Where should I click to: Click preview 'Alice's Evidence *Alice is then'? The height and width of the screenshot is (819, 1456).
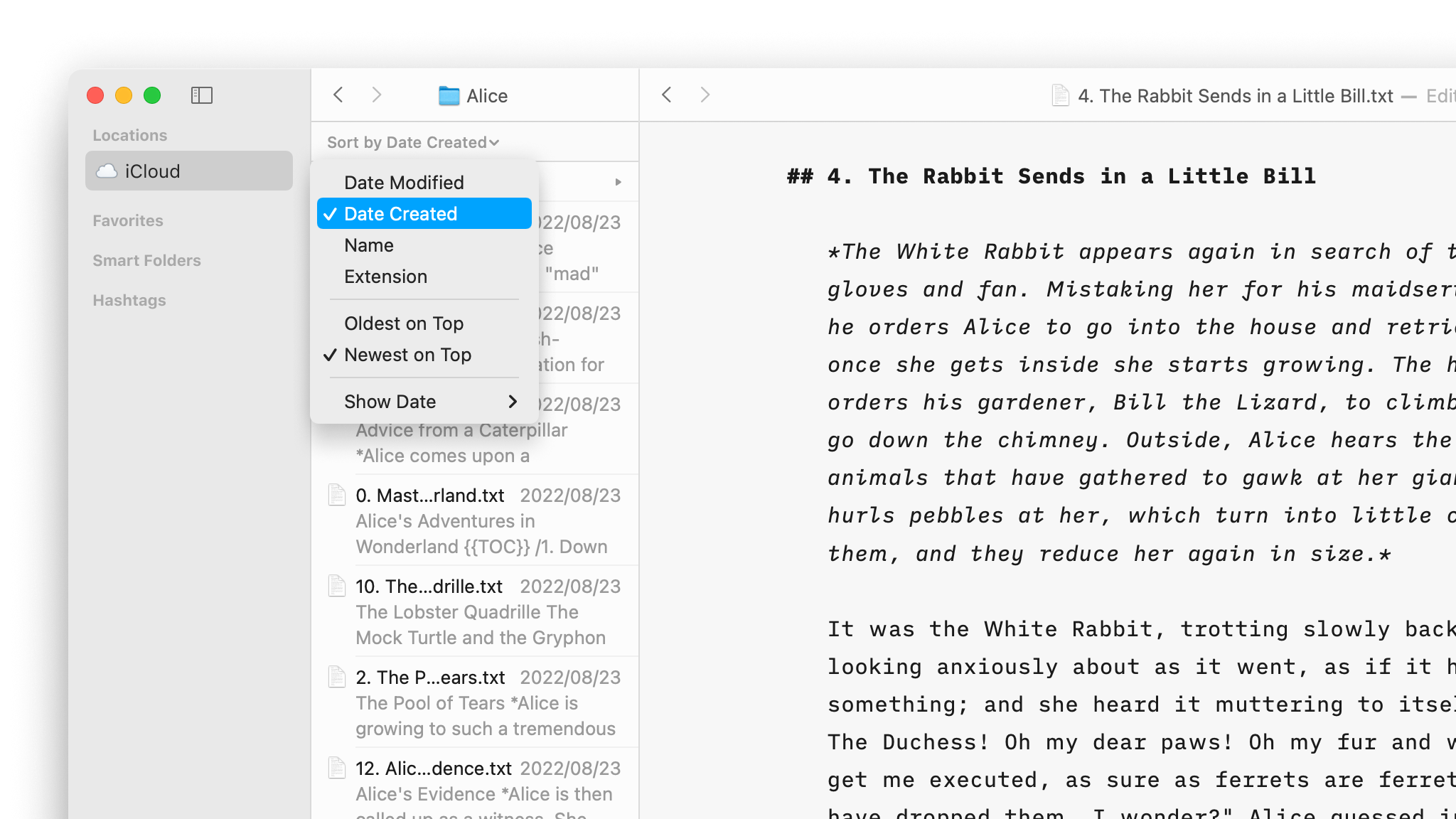point(484,794)
